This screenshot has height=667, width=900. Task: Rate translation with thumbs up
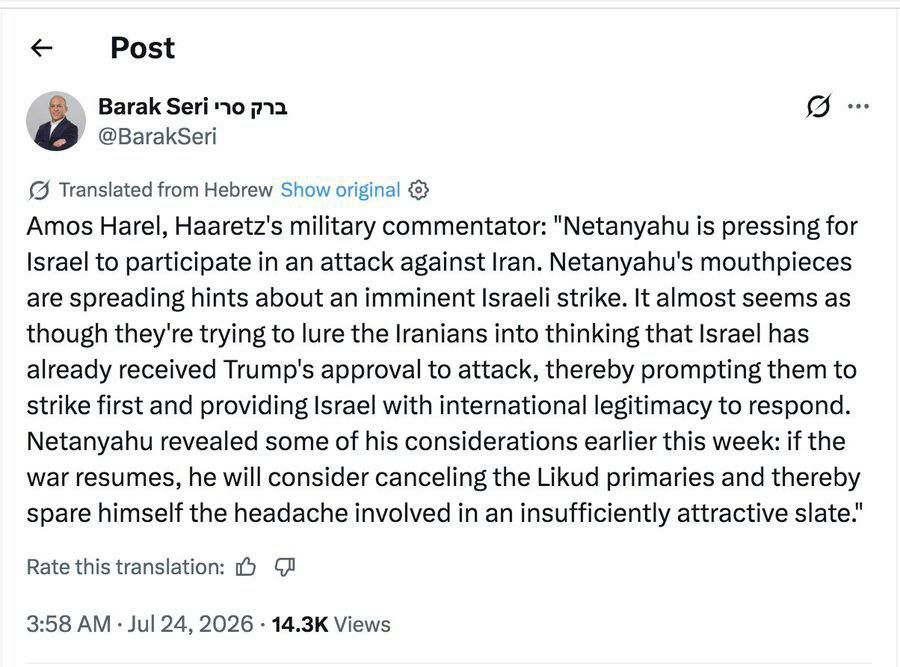[x=246, y=567]
